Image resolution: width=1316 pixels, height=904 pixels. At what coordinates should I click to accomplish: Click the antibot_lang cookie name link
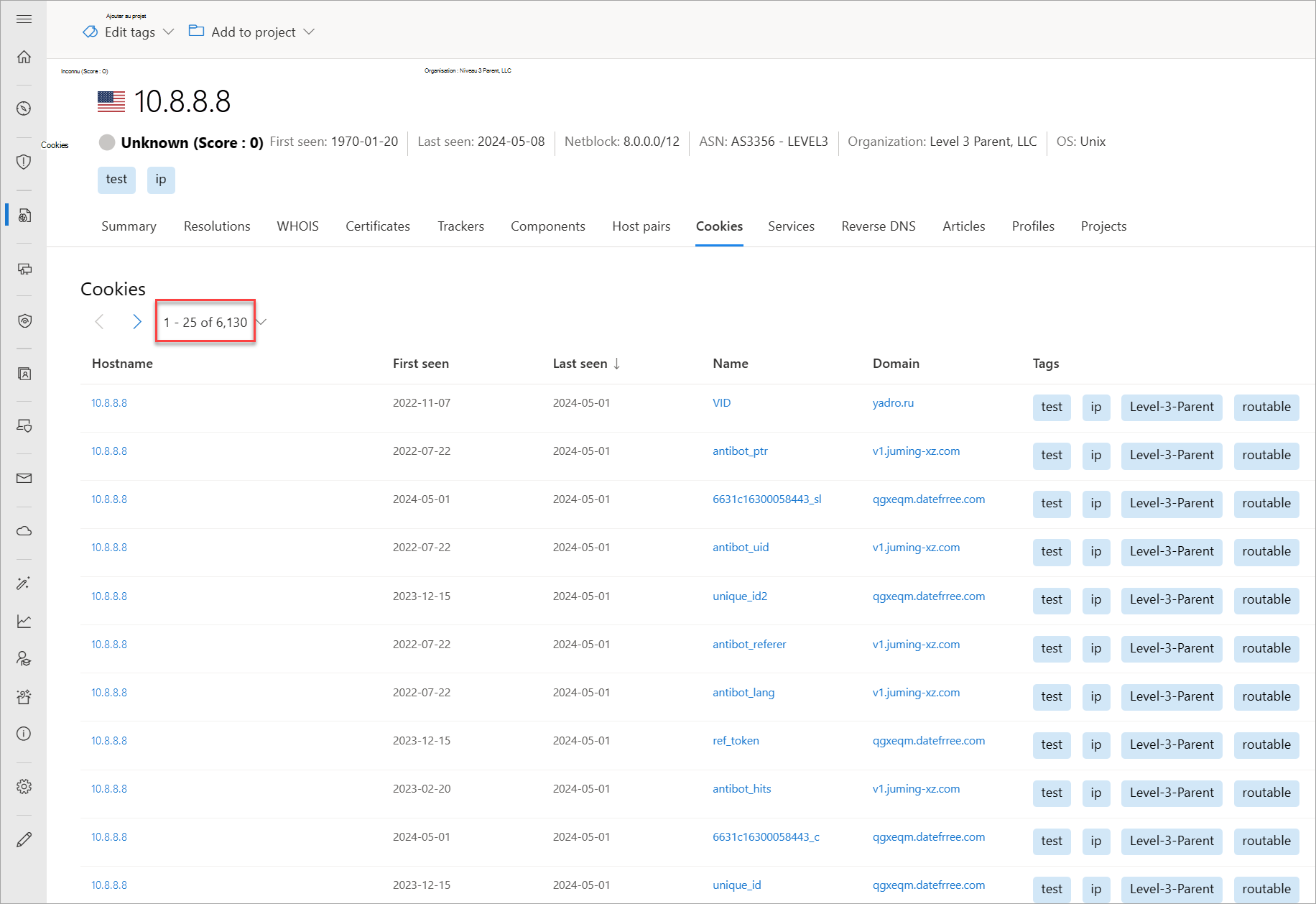coord(743,693)
